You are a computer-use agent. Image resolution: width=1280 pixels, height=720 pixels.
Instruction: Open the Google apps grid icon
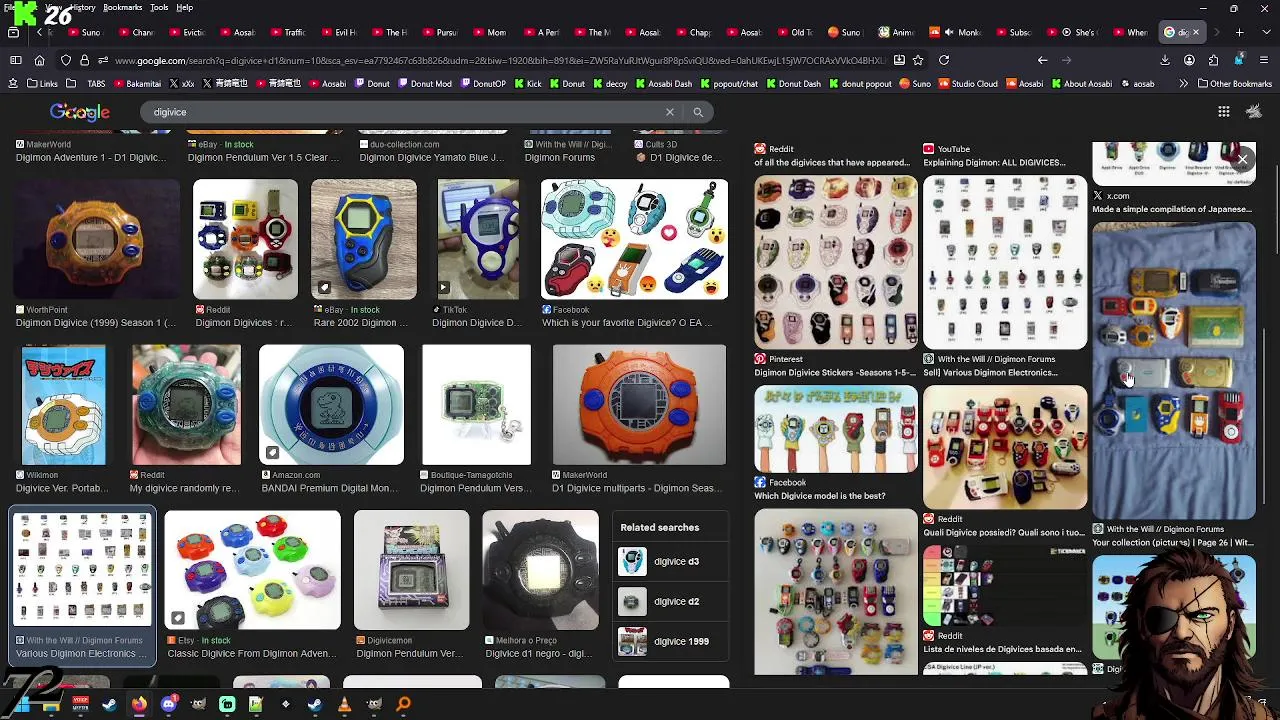1224,112
